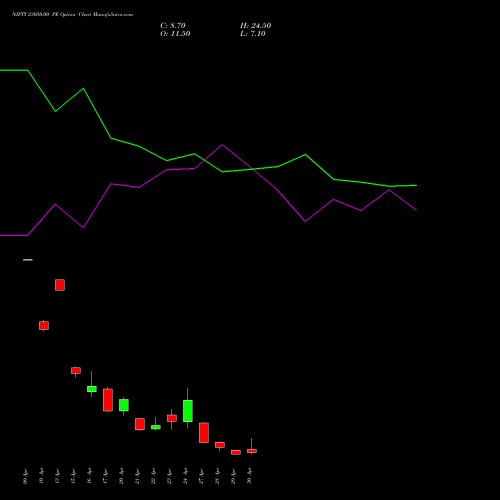Click the 13 Apr date label on the axis
This screenshot has width=500, height=500.
pos(58,477)
